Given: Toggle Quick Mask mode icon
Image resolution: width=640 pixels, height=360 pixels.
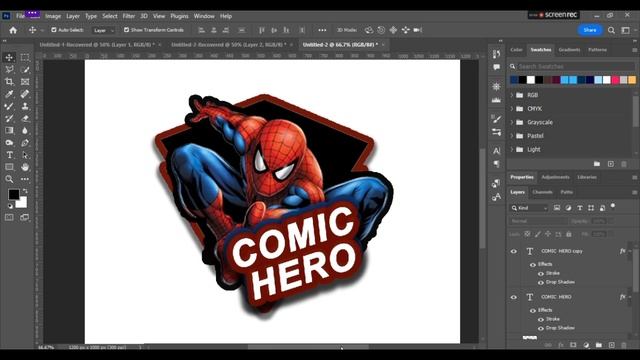Looking at the screenshot, I should 9,218.
